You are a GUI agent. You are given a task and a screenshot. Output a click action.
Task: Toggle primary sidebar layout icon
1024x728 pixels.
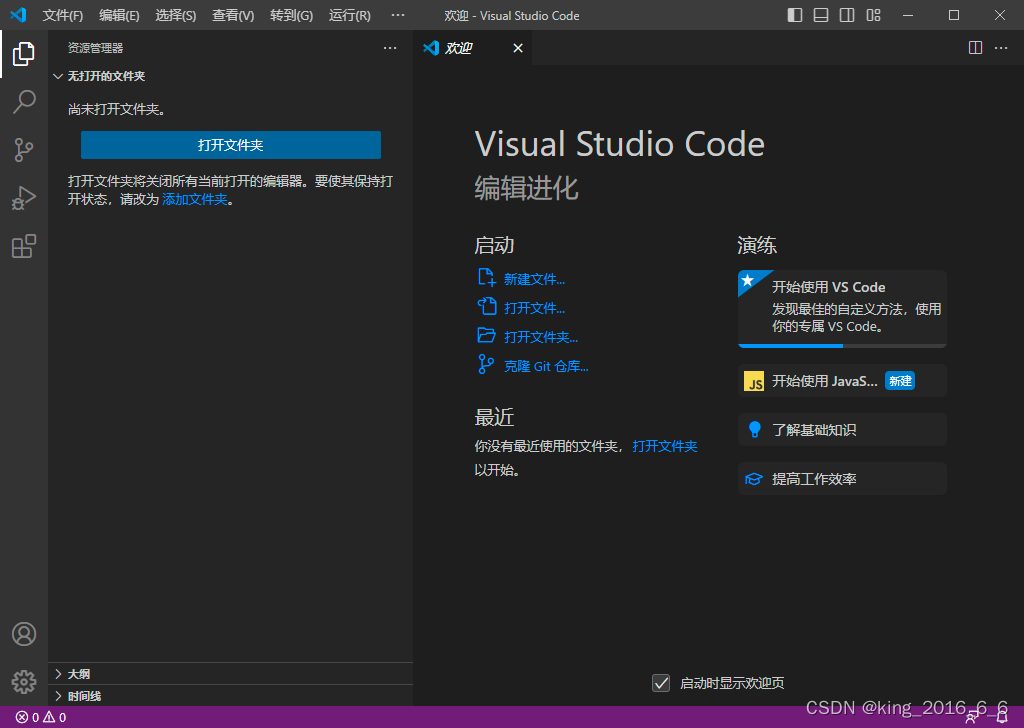tap(795, 15)
